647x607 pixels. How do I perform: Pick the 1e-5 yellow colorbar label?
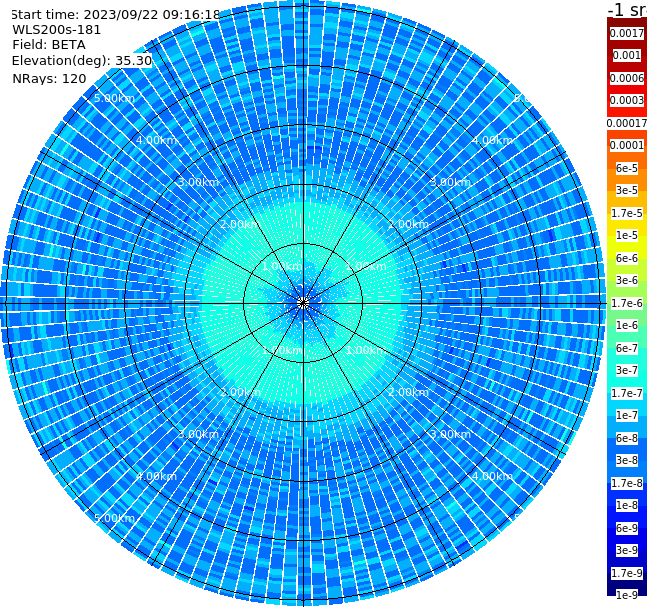(626, 235)
